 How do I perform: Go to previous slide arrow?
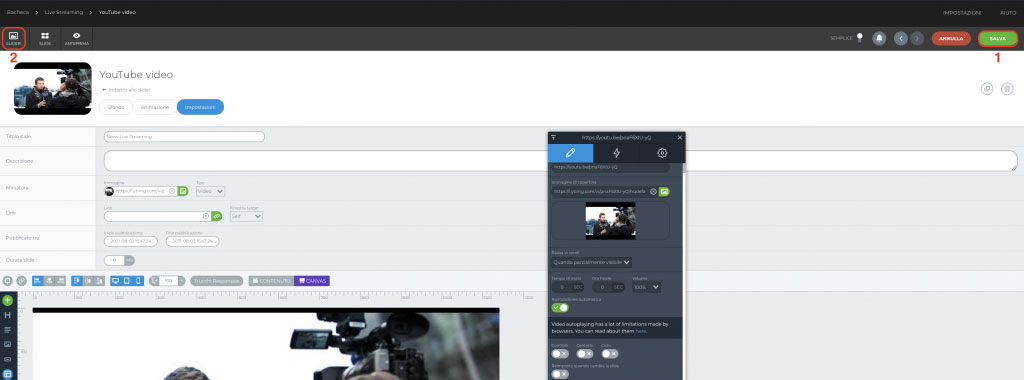tap(901, 39)
